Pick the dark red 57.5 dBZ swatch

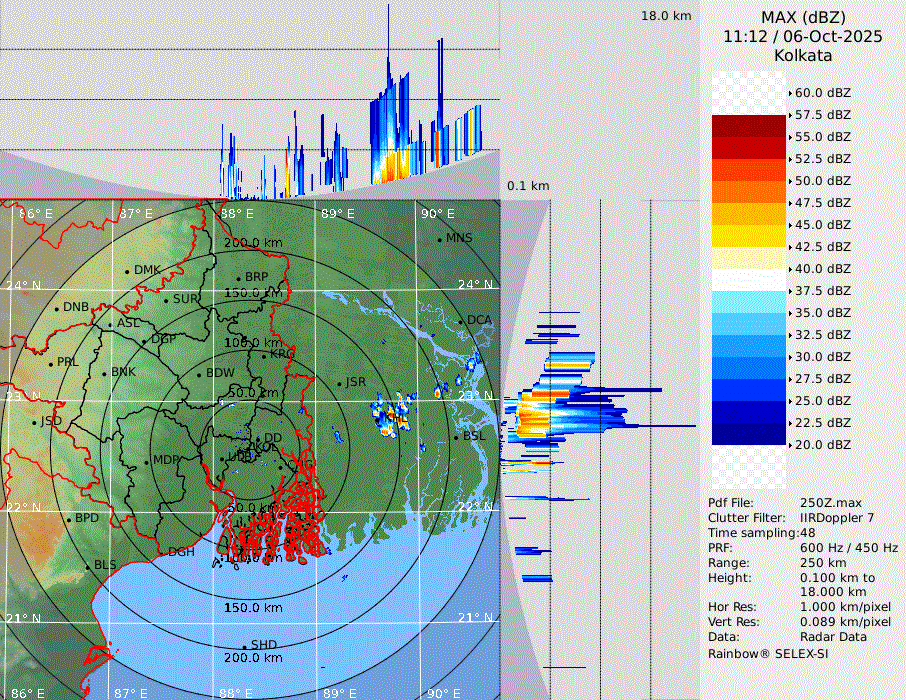(749, 126)
